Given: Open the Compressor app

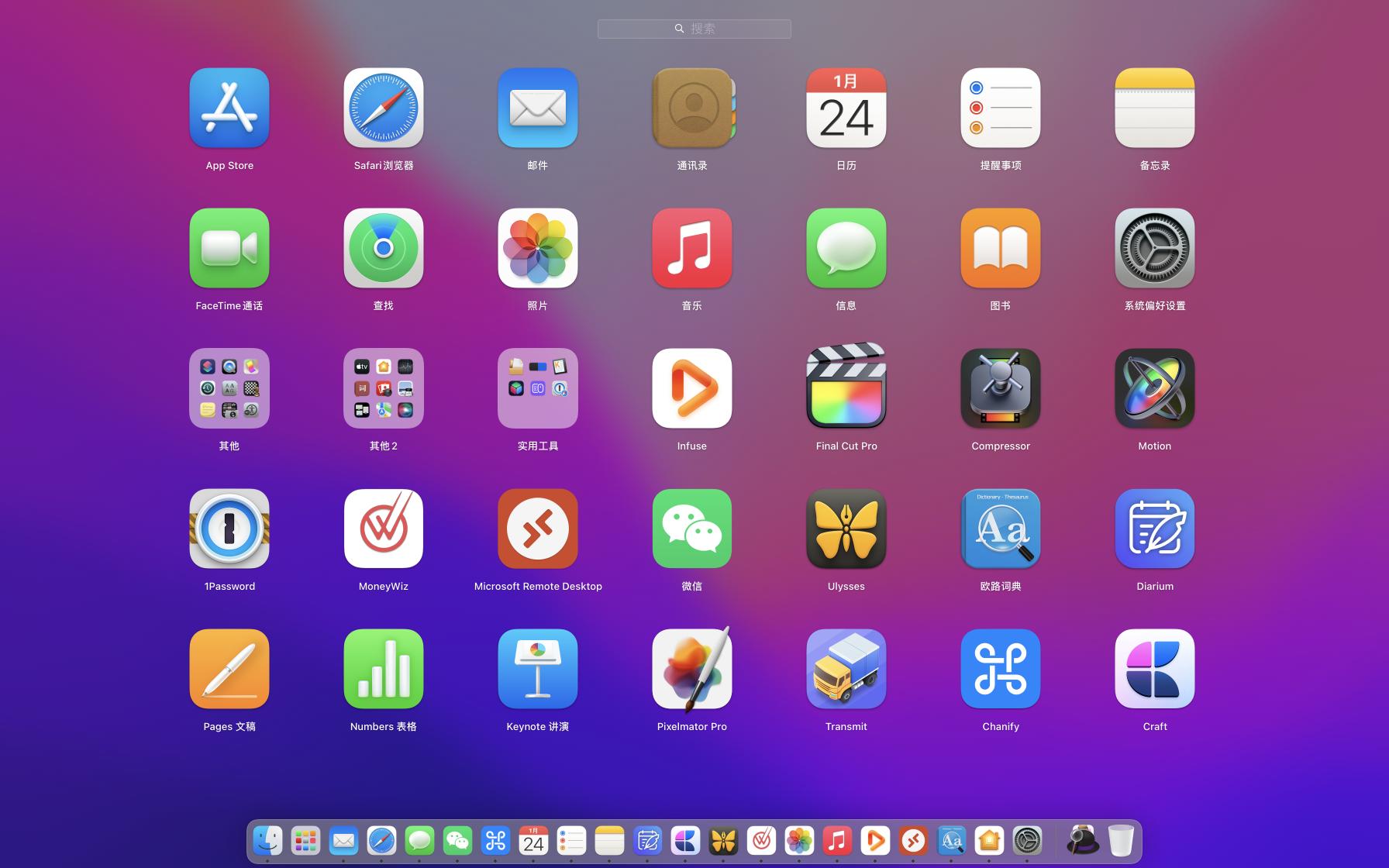Looking at the screenshot, I should click(x=1000, y=387).
